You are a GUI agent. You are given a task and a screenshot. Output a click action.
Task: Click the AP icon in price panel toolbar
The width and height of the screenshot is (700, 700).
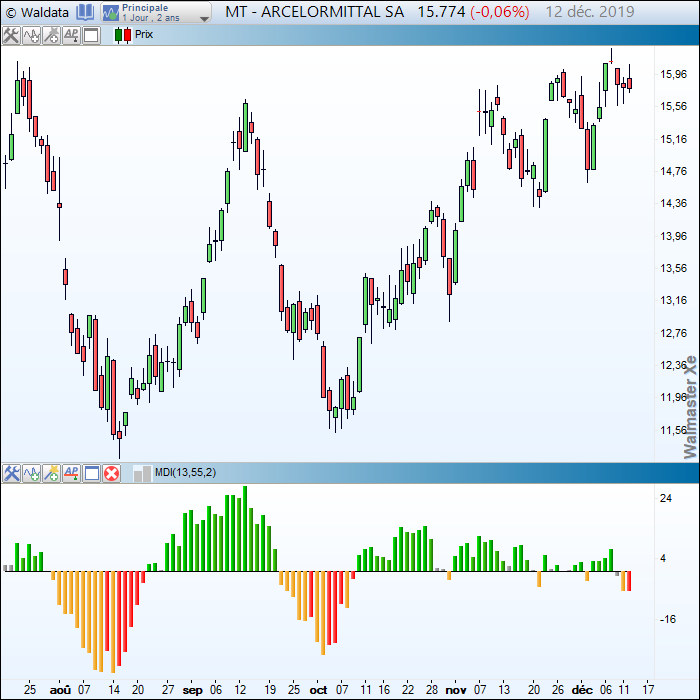pos(71,35)
